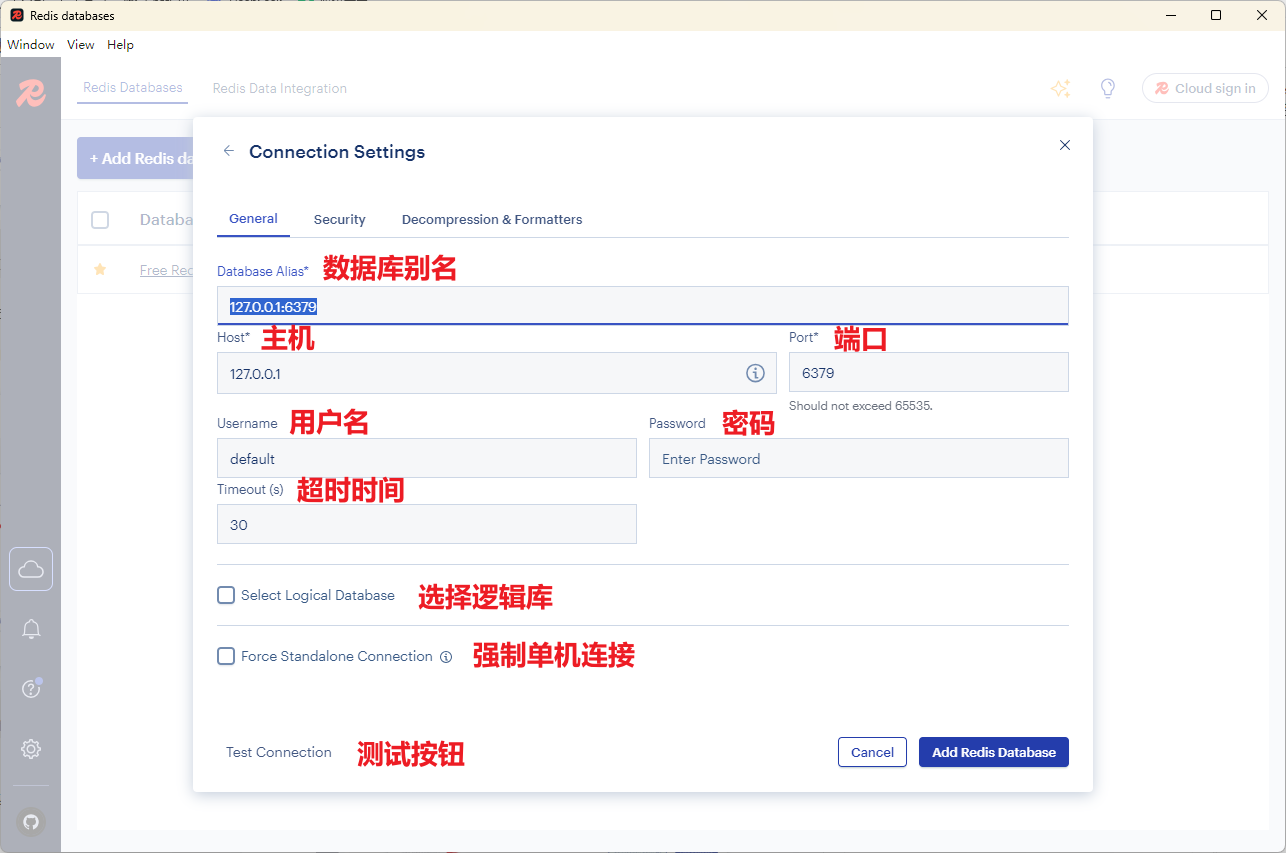The width and height of the screenshot is (1286, 853).
Task: Click the Enter Password field
Action: click(859, 458)
